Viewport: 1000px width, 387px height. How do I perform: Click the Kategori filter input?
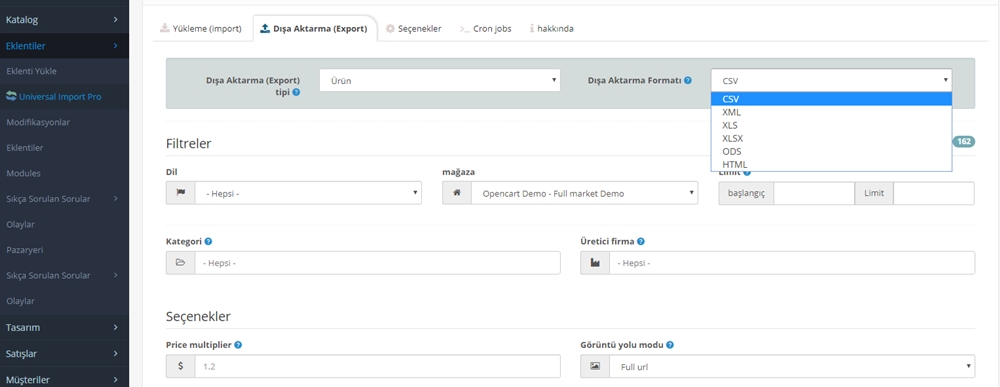point(378,263)
